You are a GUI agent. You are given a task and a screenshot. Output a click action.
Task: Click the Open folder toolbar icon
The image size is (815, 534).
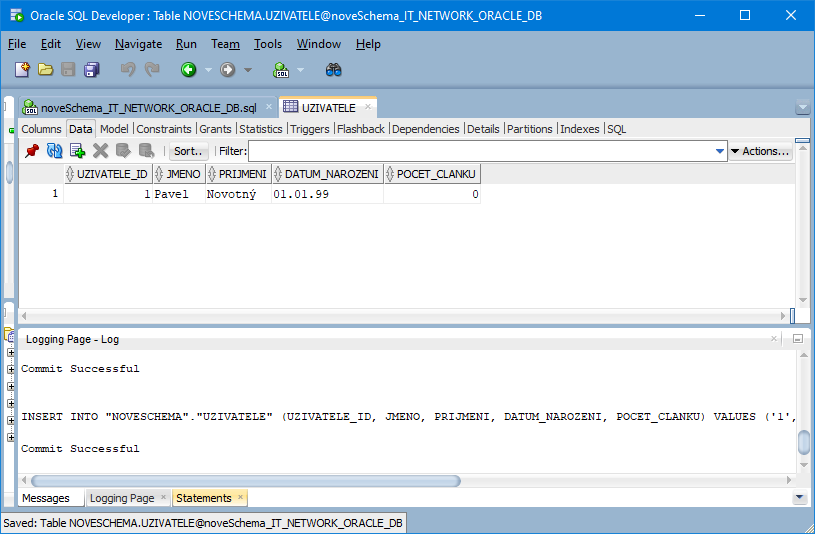coord(45,70)
